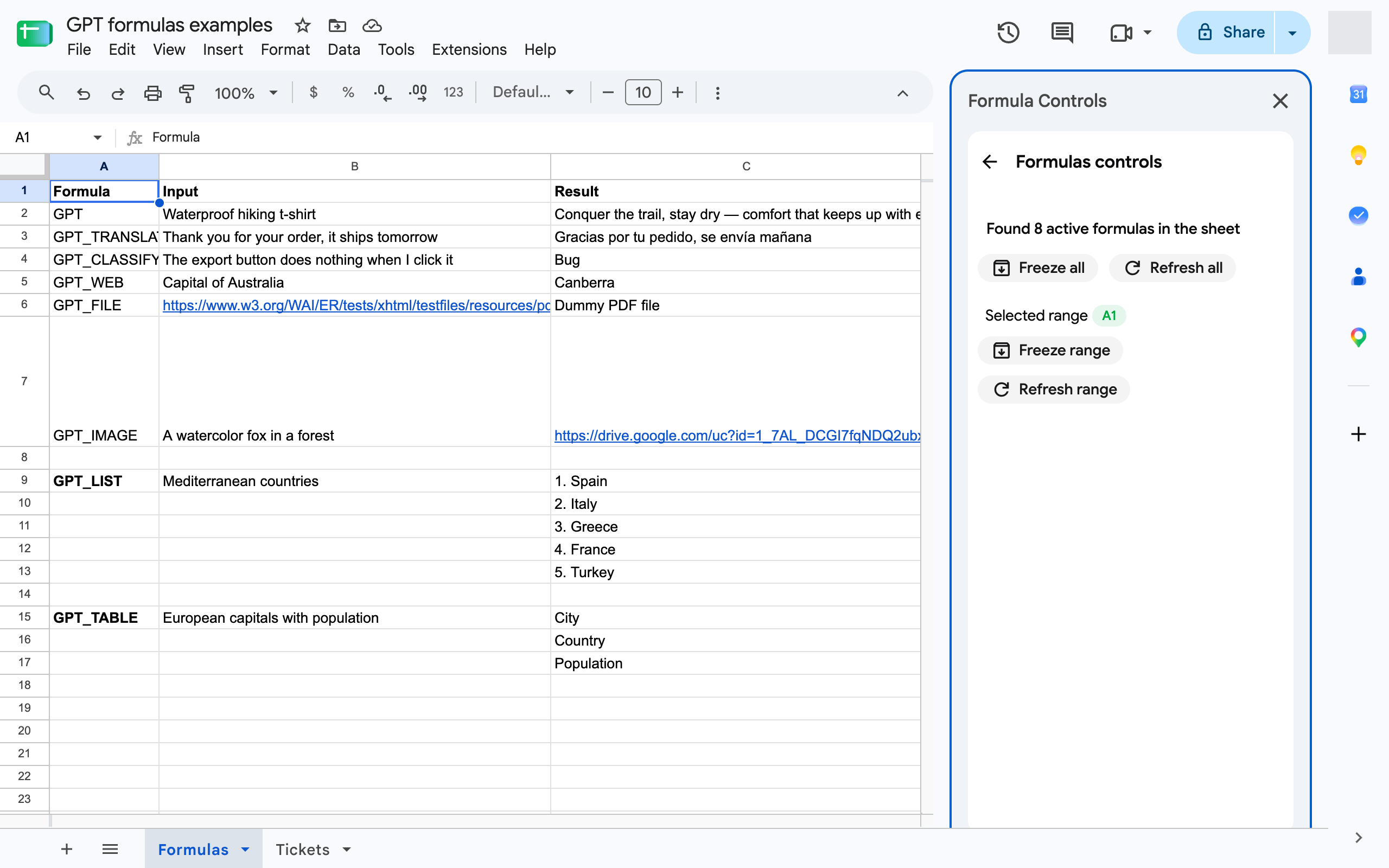Open the Extensions menu
1389x868 pixels.
(469, 49)
